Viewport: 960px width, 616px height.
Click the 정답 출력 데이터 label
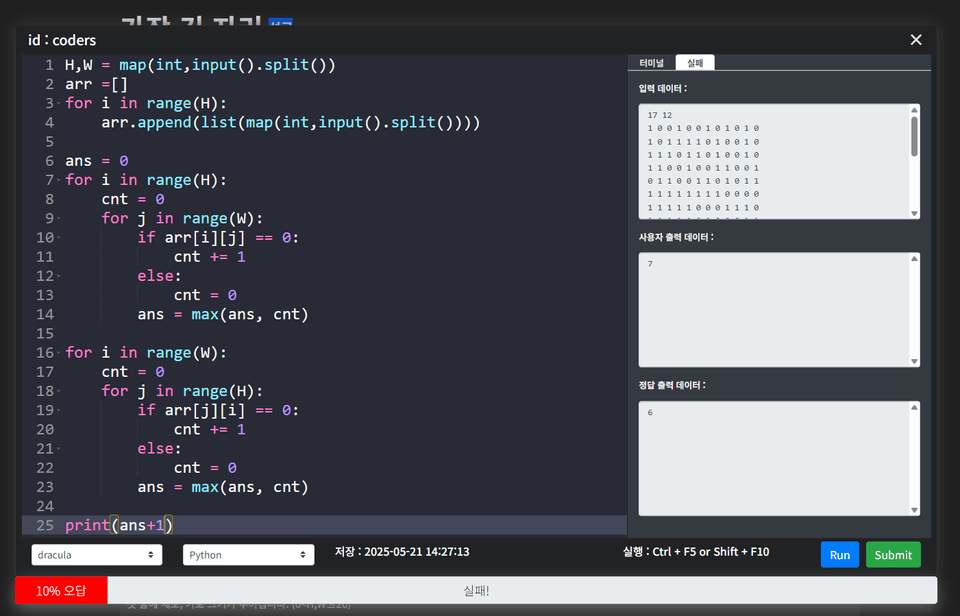click(672, 386)
